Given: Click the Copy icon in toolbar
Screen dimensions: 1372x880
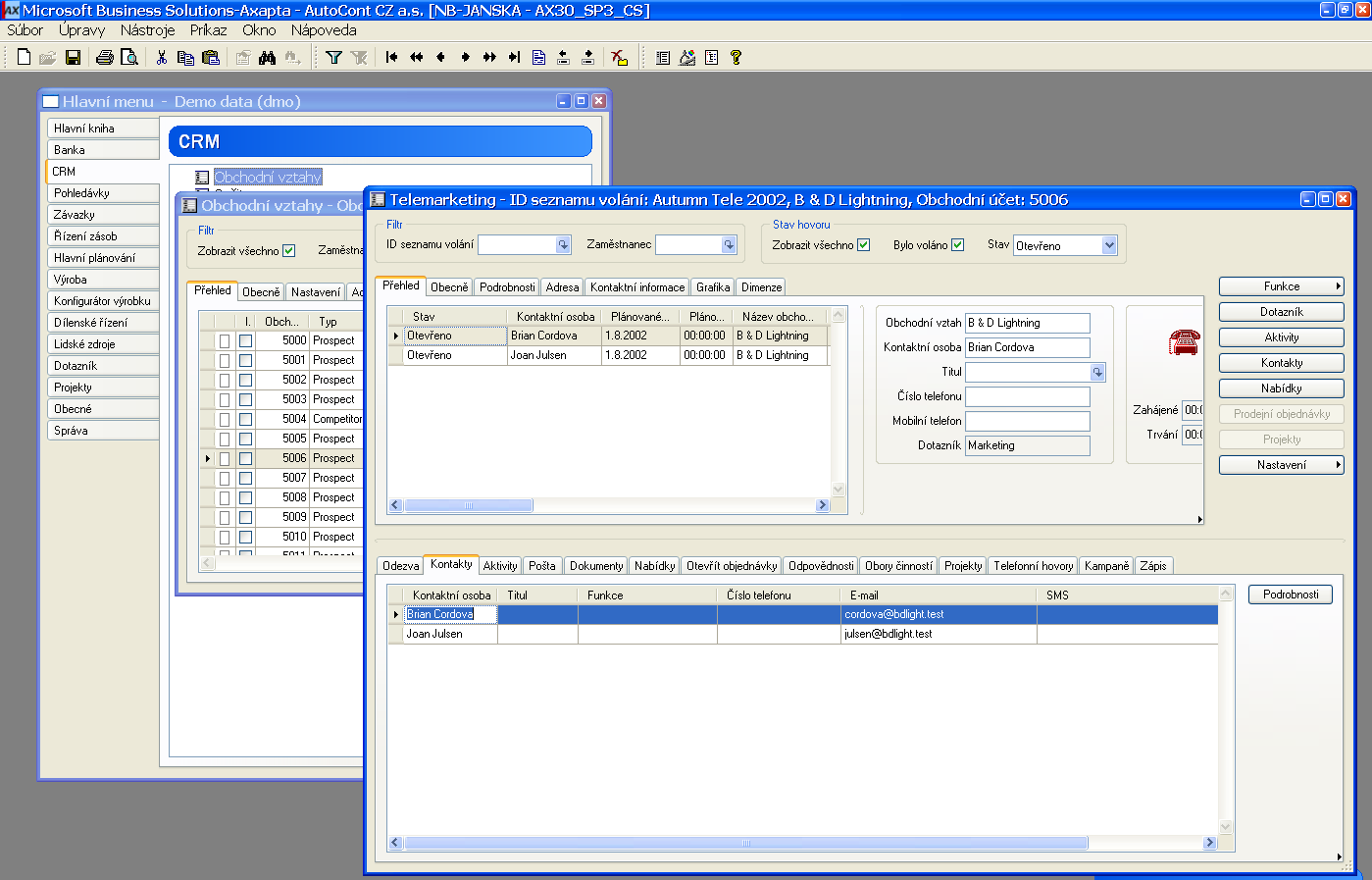Looking at the screenshot, I should (185, 57).
